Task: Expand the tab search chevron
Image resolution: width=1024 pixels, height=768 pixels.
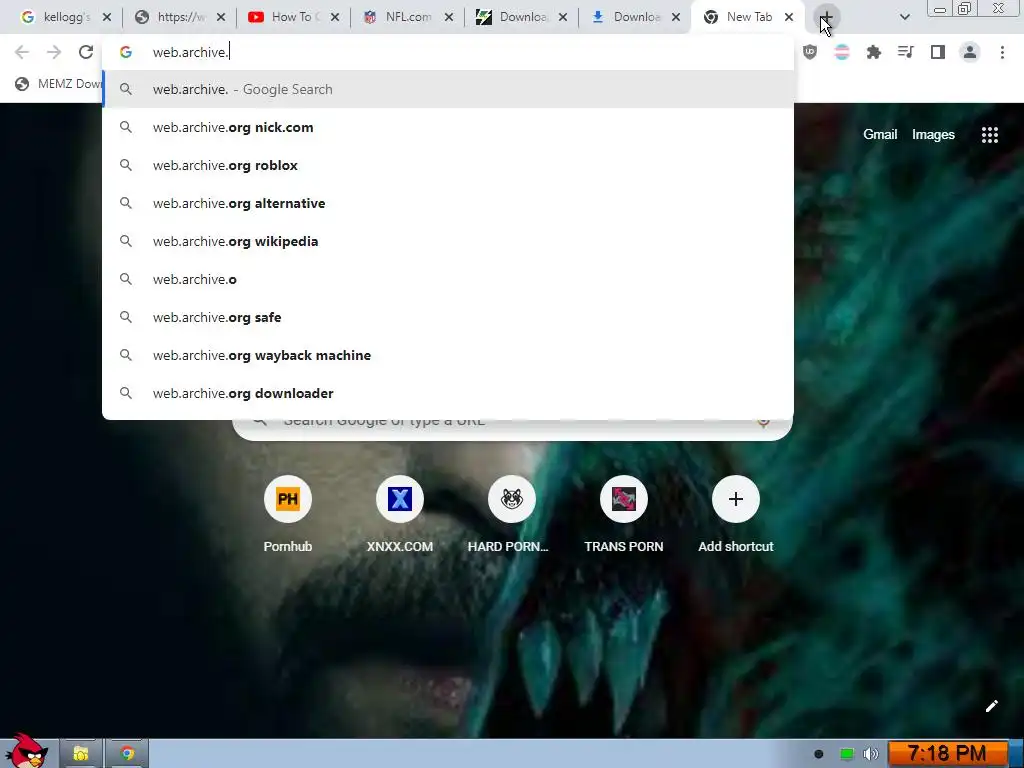Action: coord(904,17)
